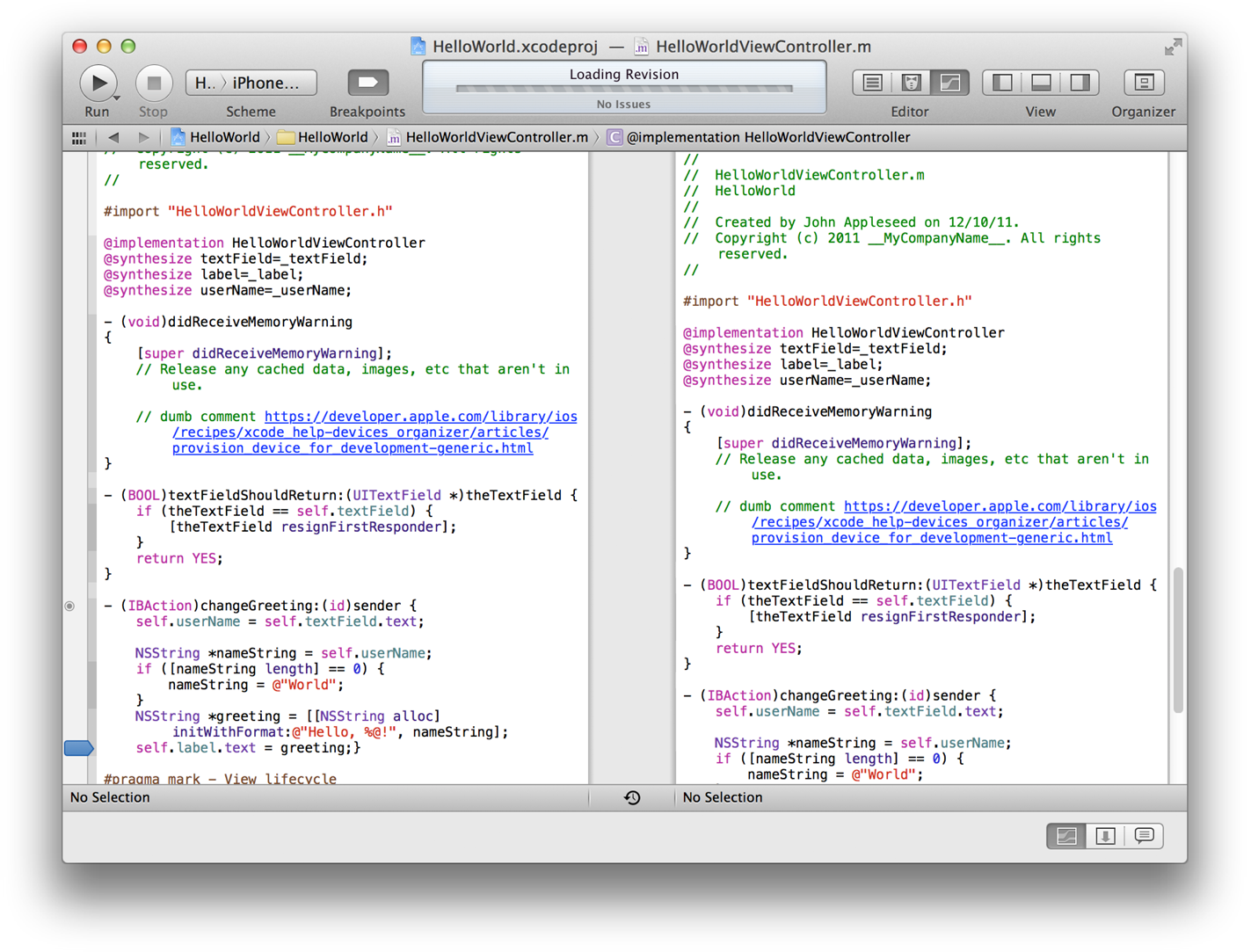Toggle the Breakpoints activation button
This screenshot has width=1258, height=952.
(367, 82)
